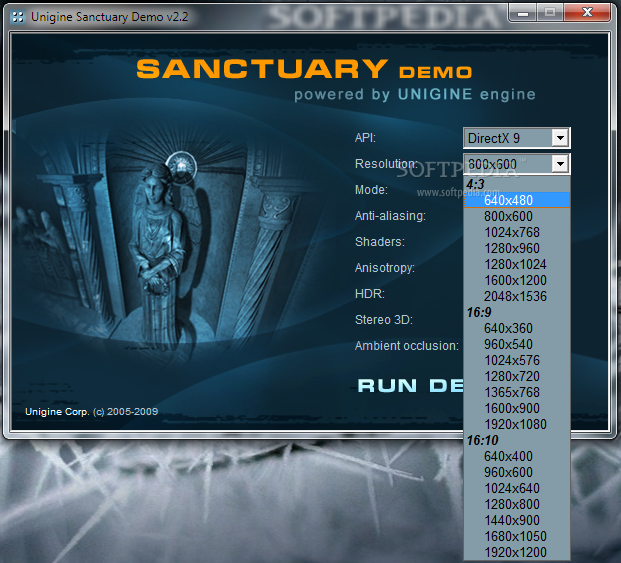Click the disabled maximize window button
This screenshot has height=563, width=621.
(550, 13)
